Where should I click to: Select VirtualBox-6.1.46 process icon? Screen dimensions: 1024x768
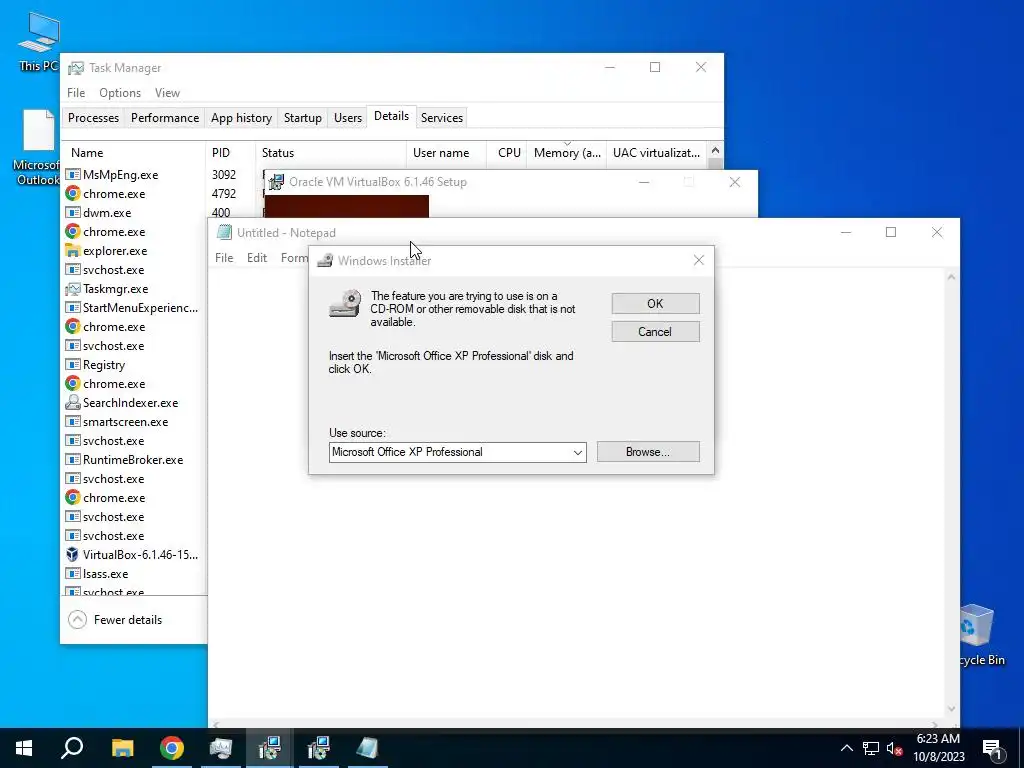[72, 554]
